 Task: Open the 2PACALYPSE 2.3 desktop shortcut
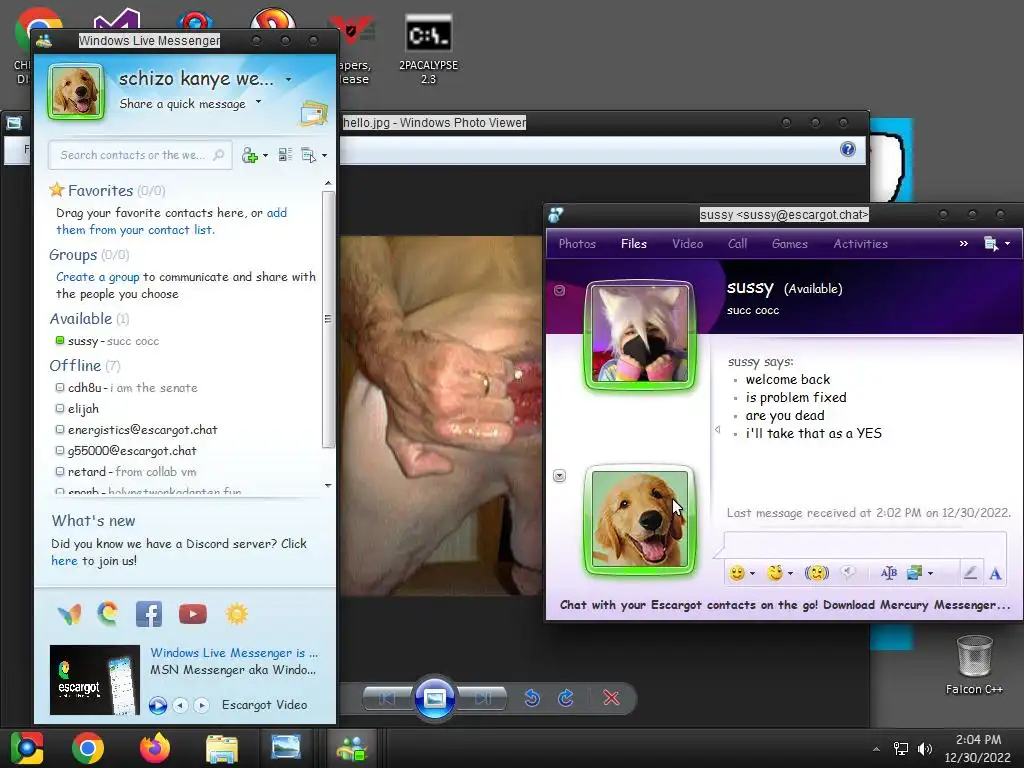428,50
